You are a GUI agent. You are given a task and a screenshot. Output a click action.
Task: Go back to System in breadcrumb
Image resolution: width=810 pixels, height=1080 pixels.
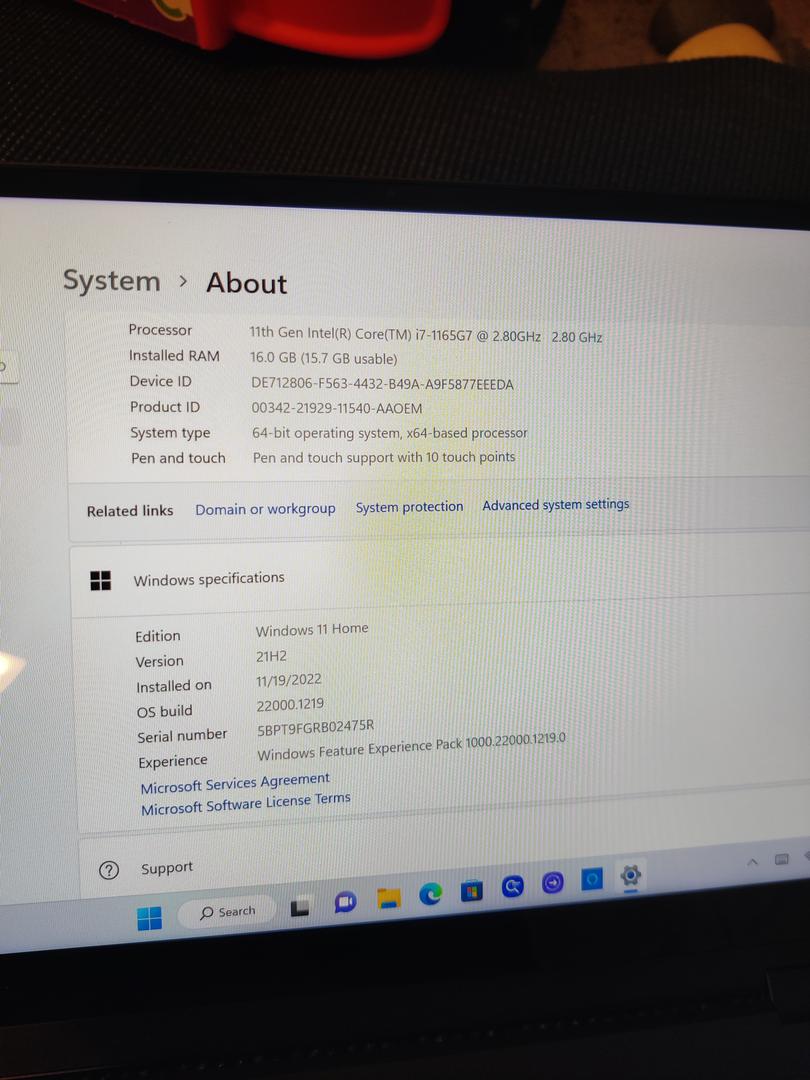click(x=112, y=281)
